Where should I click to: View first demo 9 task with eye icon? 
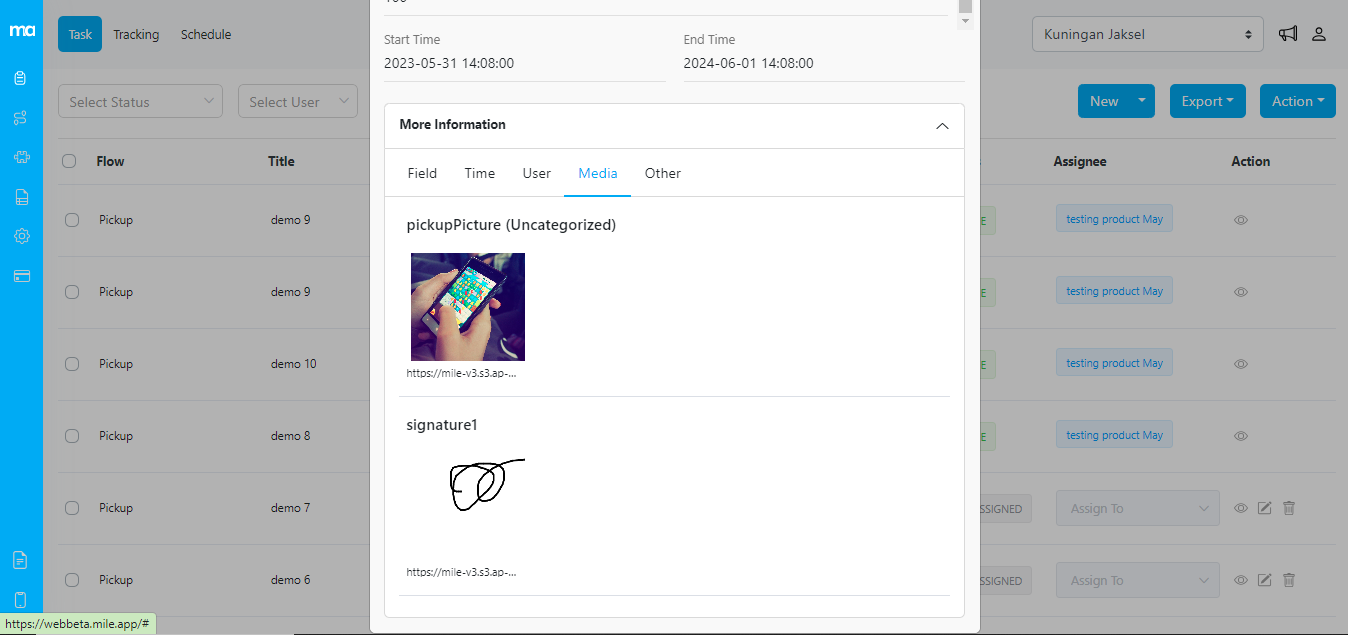[1241, 220]
